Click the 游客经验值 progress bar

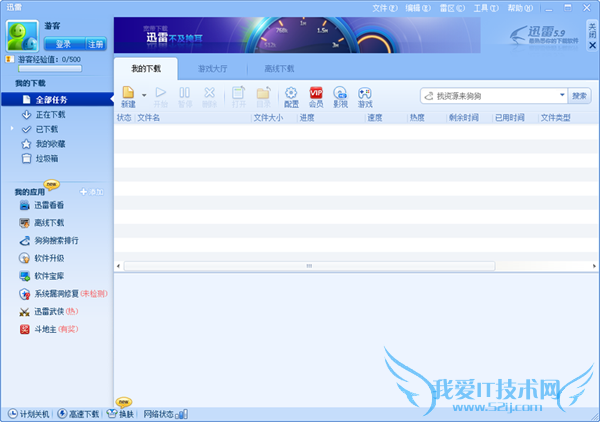pos(50,69)
